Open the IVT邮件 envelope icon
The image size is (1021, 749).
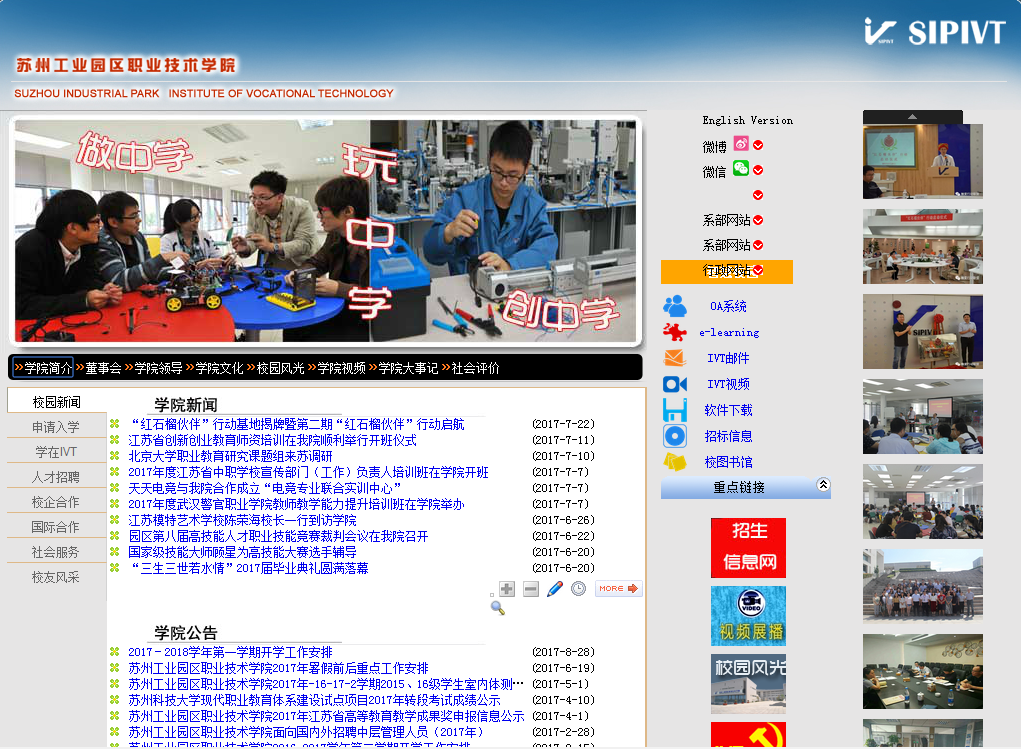pyautogui.click(x=675, y=358)
